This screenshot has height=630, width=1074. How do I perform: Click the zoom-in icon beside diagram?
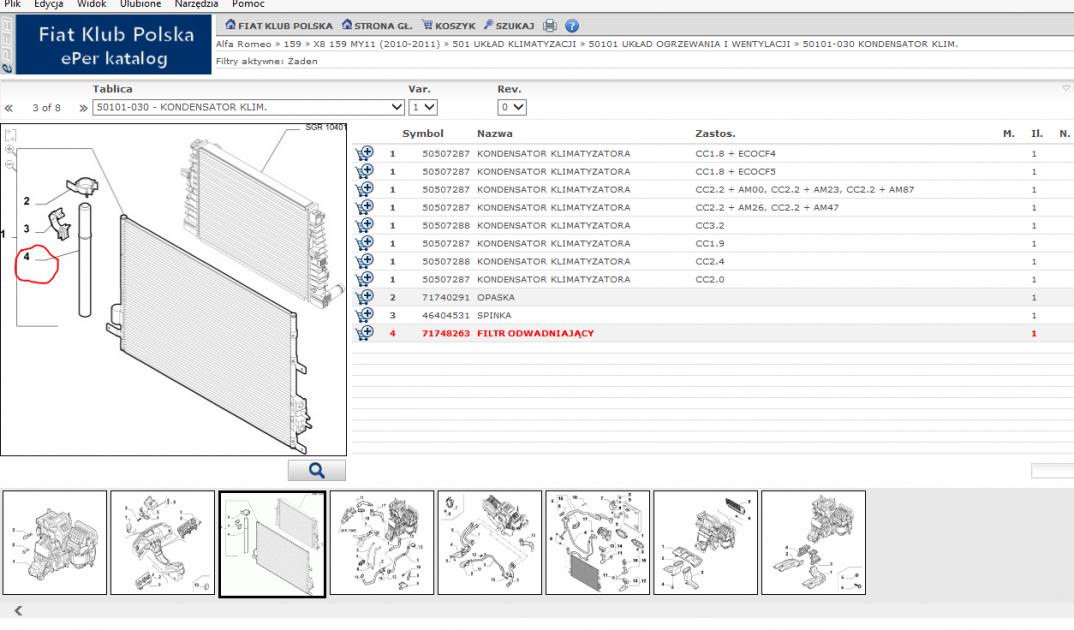click(10, 150)
